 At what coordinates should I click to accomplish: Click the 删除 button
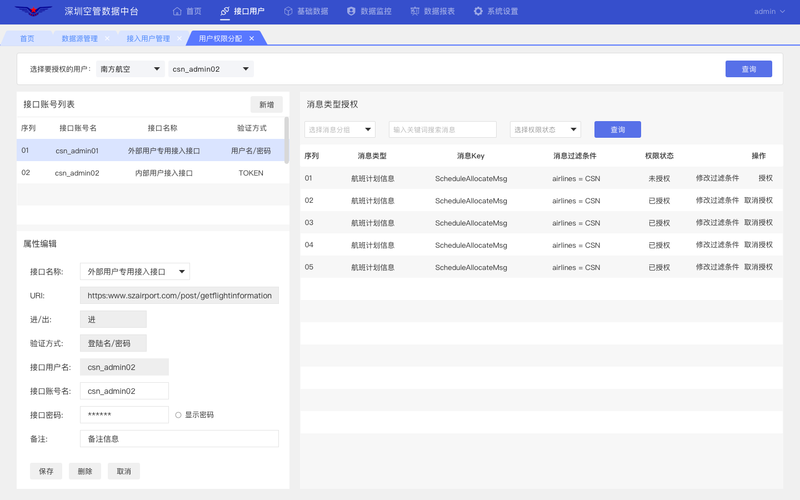[x=85, y=471]
